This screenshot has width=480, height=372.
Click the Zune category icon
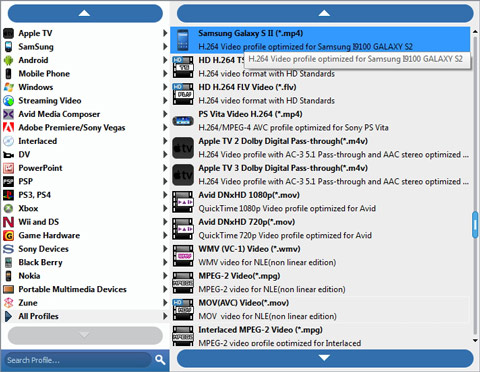8,303
